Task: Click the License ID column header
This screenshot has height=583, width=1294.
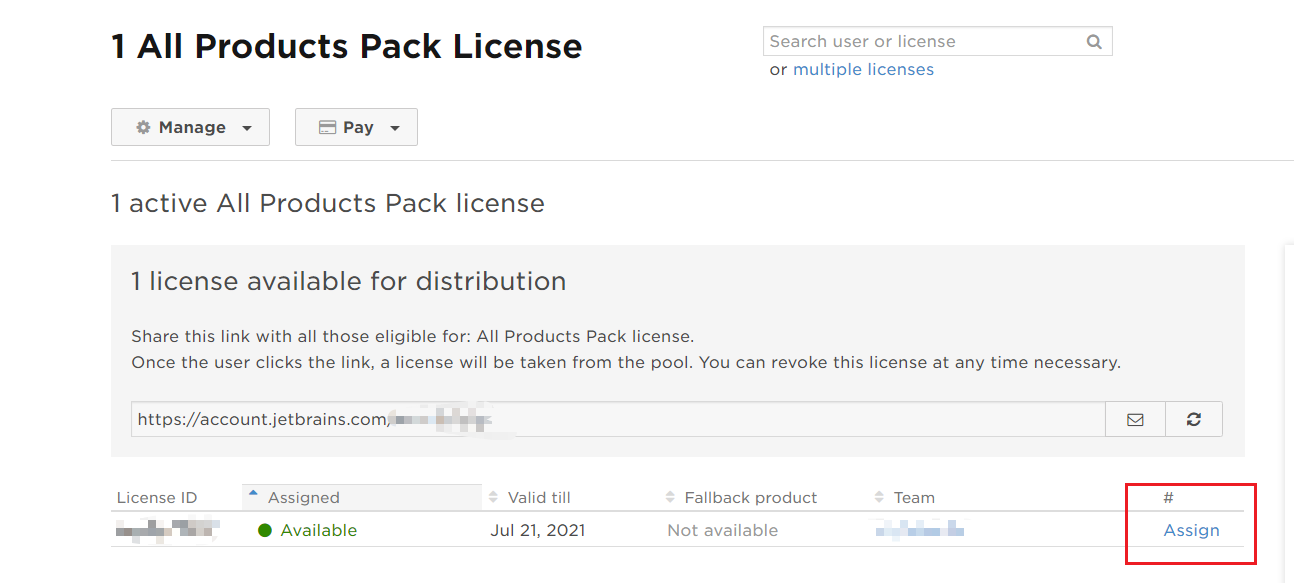Action: click(157, 498)
